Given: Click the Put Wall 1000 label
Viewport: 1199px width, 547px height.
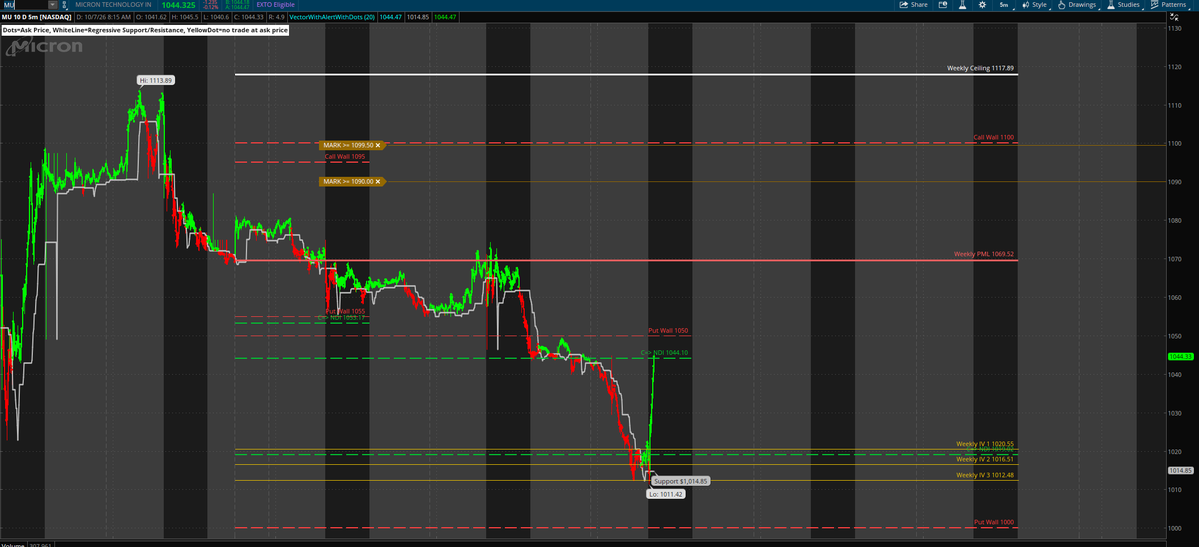Looking at the screenshot, I should tap(993, 522).
